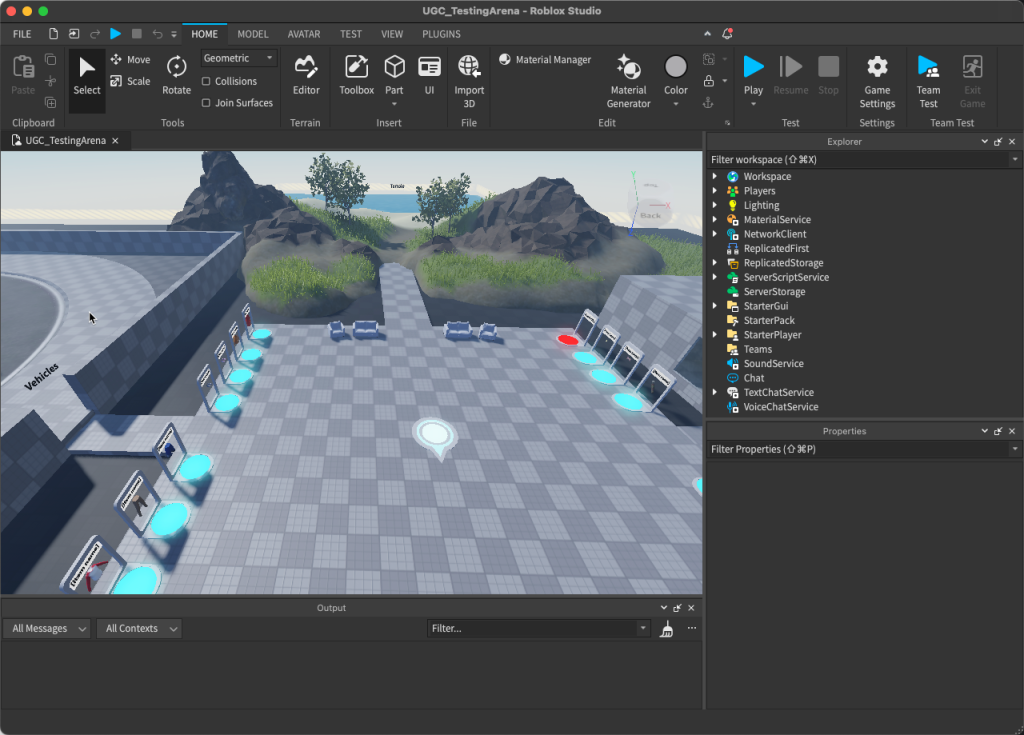
Task: Clear the Output log with broom icon
Action: pyautogui.click(x=667, y=629)
